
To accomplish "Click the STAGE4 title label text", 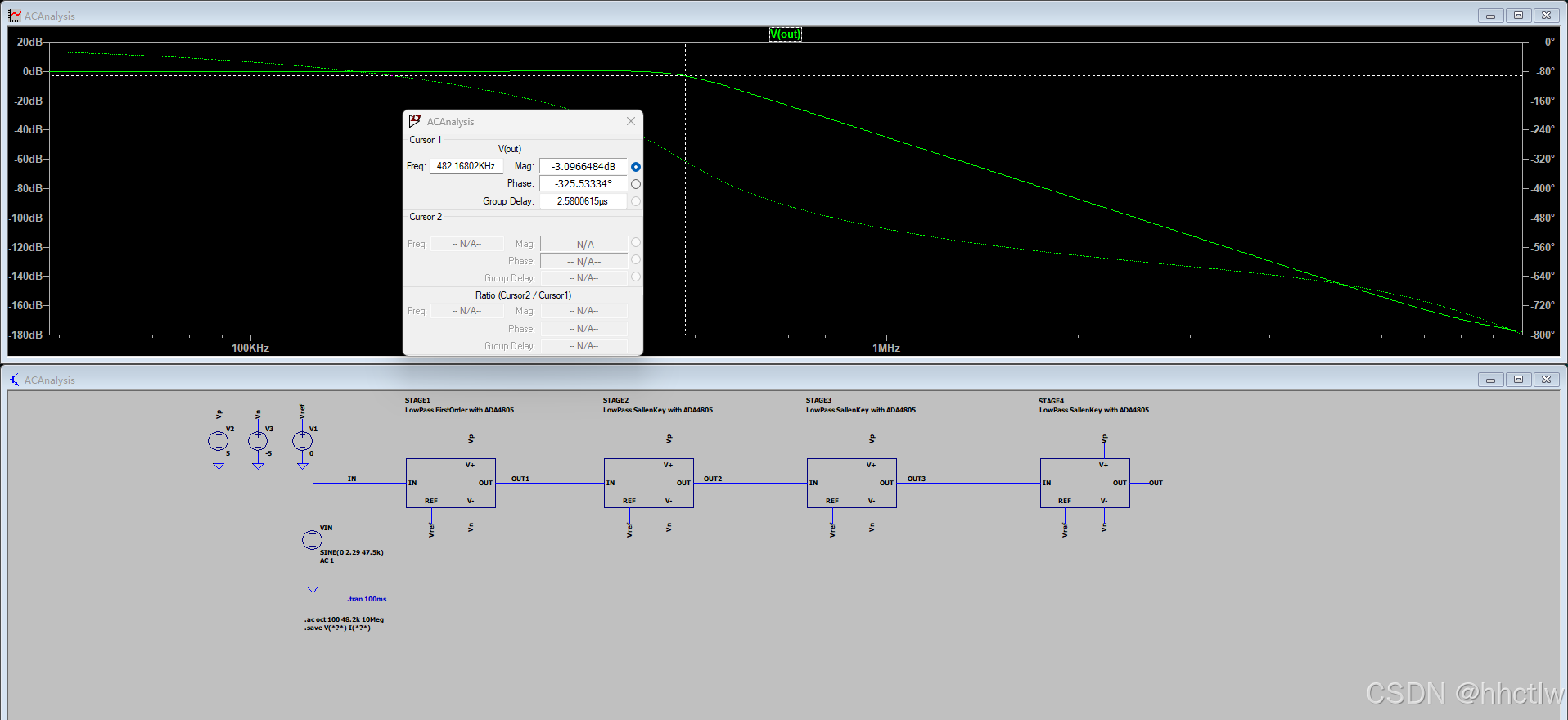I will [x=1052, y=401].
